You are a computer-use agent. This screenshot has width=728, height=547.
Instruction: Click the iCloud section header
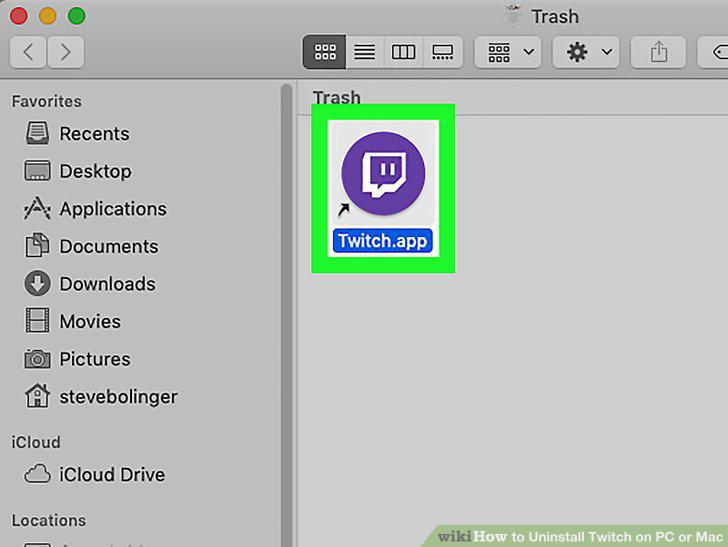click(x=36, y=442)
